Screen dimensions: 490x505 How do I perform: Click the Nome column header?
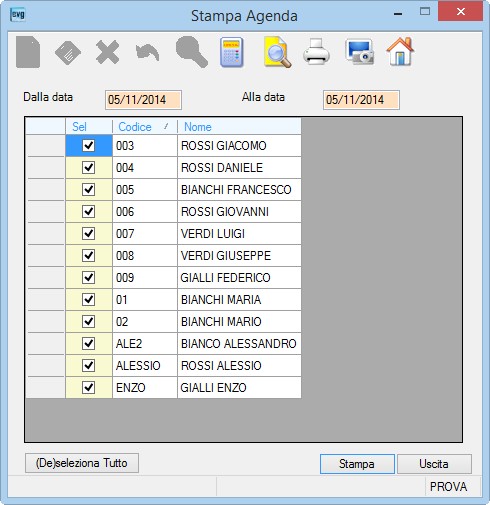point(239,127)
